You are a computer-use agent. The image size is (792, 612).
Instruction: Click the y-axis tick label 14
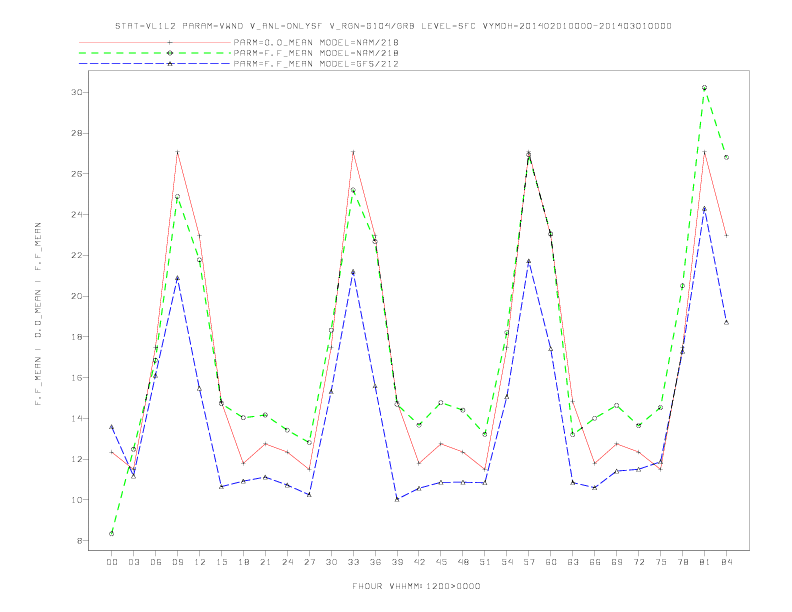coord(77,419)
